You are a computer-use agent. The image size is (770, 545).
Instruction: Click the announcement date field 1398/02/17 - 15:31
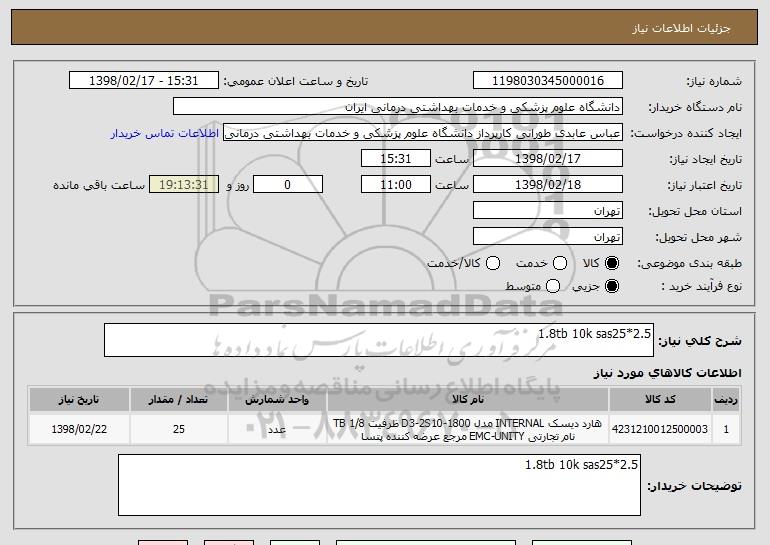[144, 81]
